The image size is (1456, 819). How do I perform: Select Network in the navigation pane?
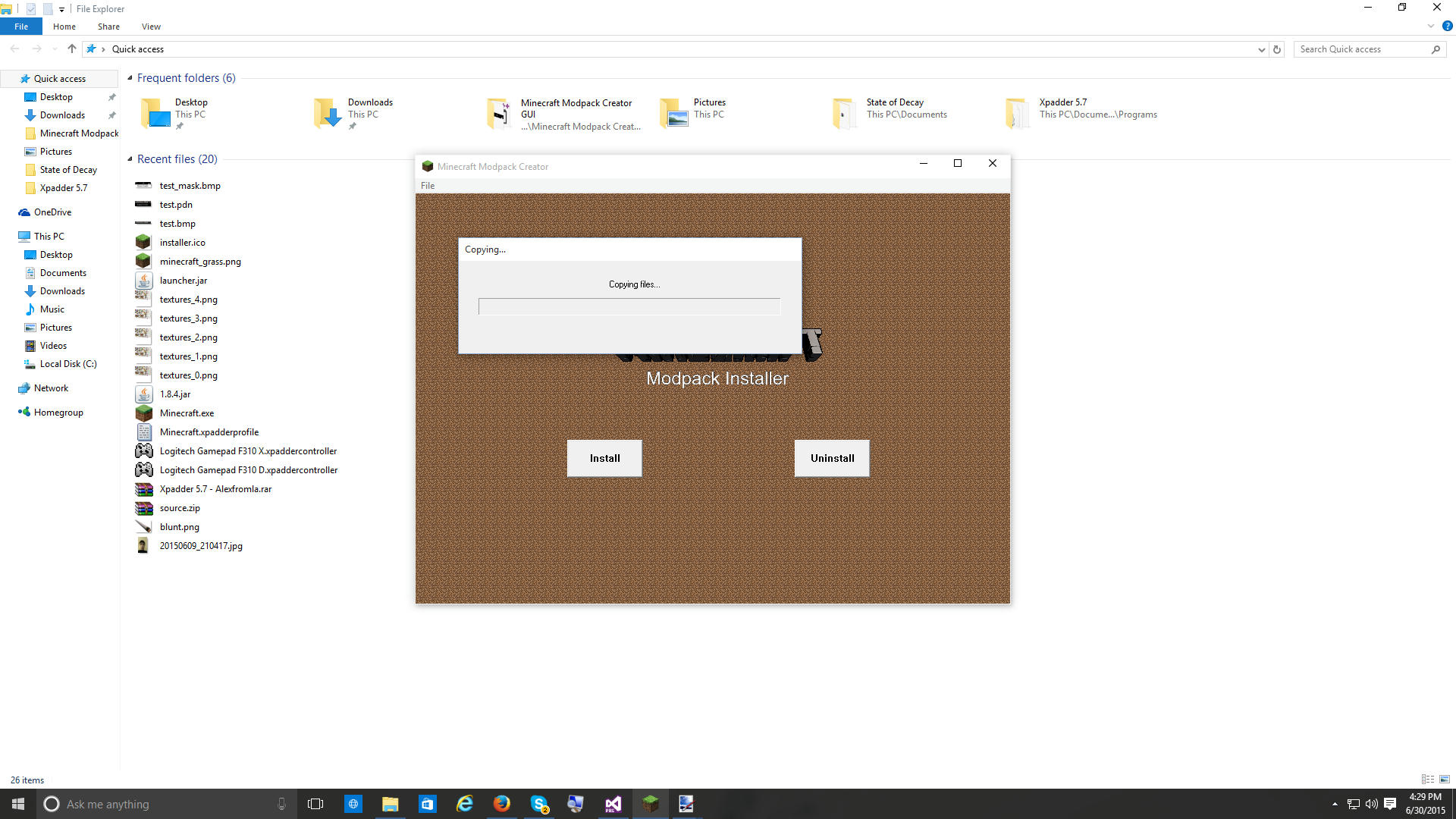click(51, 388)
